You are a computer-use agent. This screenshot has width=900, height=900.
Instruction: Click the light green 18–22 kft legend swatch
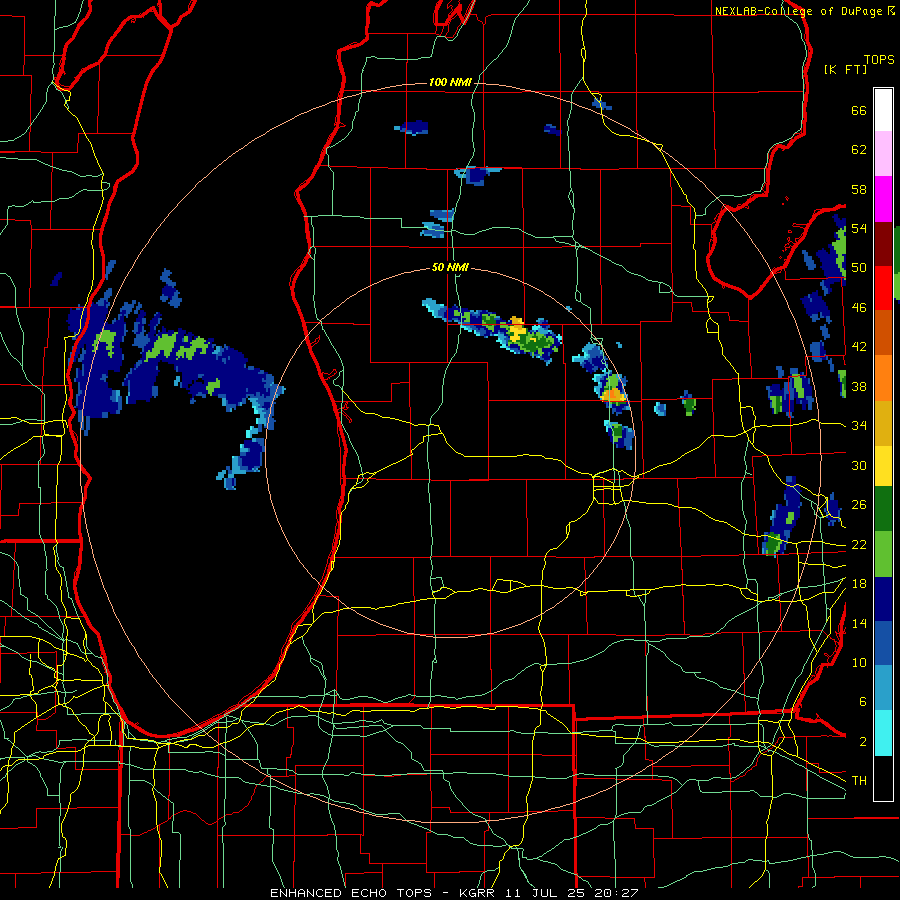coord(883,554)
